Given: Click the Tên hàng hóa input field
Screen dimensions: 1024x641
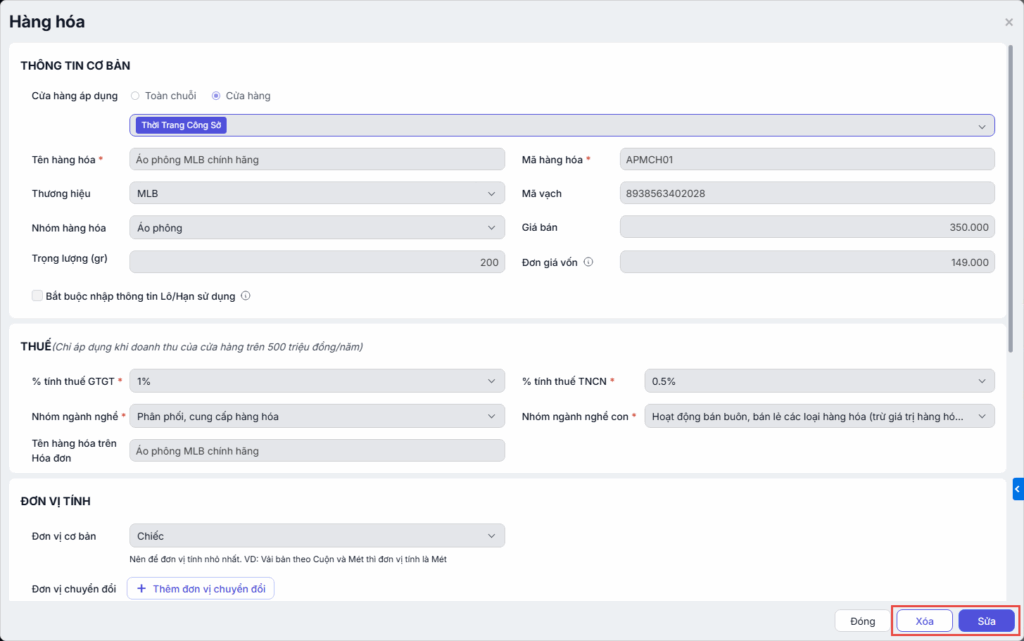Looking at the screenshot, I should [x=317, y=159].
